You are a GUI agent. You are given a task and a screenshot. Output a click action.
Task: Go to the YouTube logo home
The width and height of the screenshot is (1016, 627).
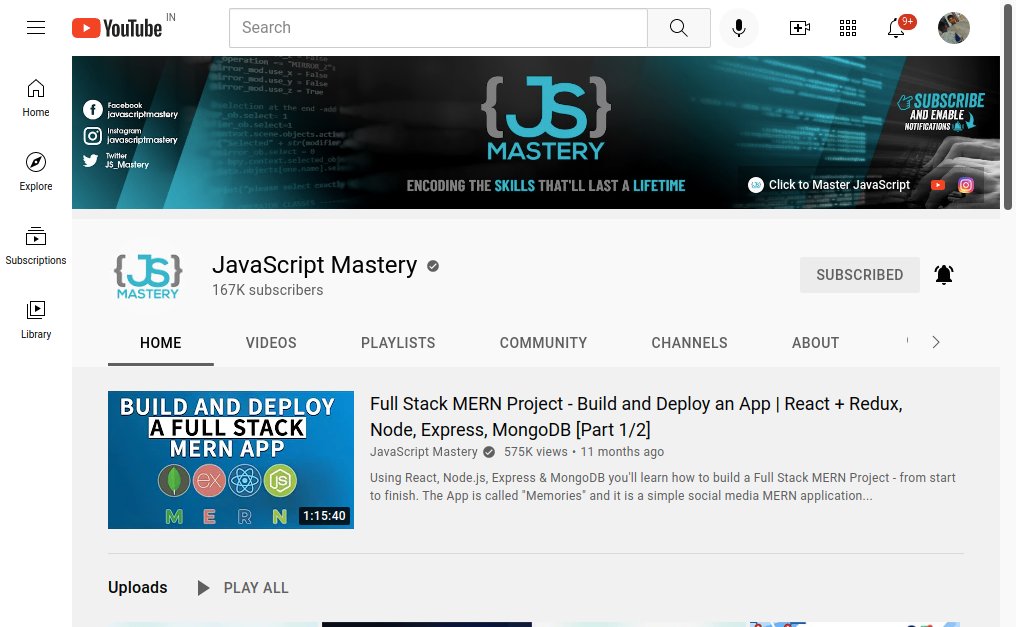coord(117,28)
